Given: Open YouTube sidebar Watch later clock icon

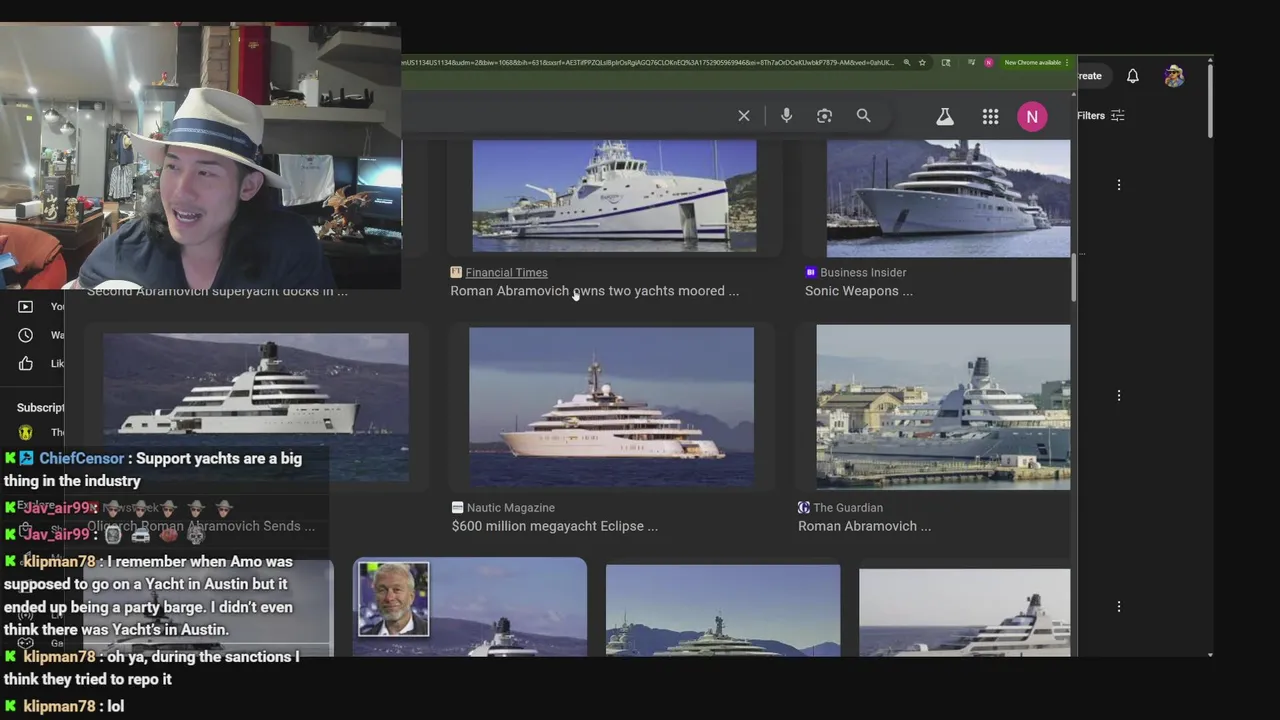Looking at the screenshot, I should (x=26, y=335).
